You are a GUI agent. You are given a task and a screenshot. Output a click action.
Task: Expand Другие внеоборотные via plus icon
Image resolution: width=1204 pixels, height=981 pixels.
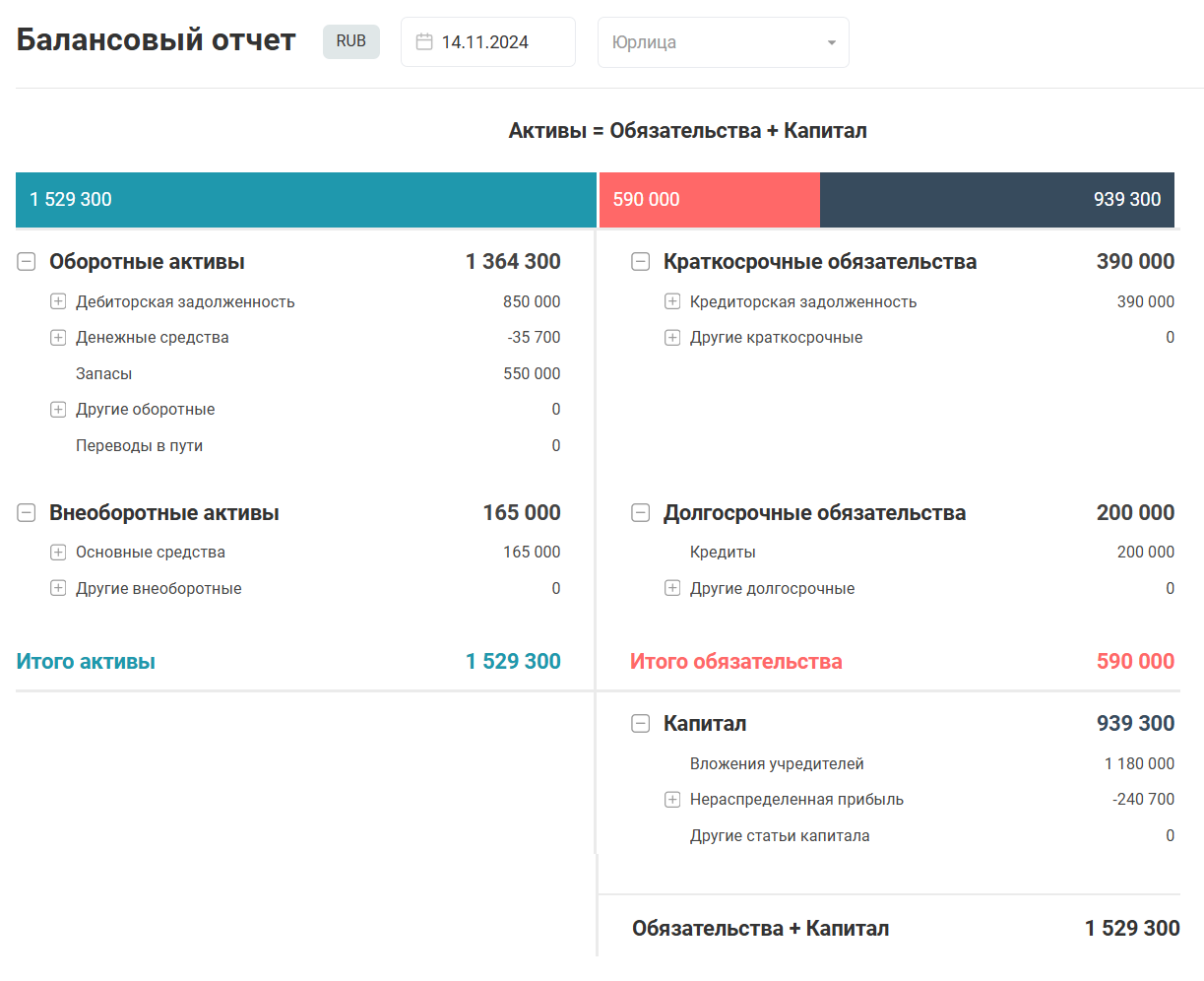click(x=58, y=588)
